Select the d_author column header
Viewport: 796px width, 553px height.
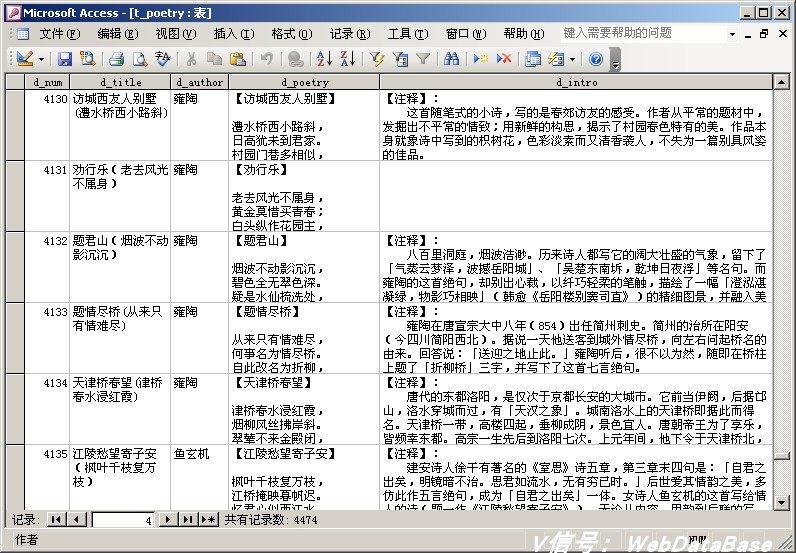click(200, 82)
